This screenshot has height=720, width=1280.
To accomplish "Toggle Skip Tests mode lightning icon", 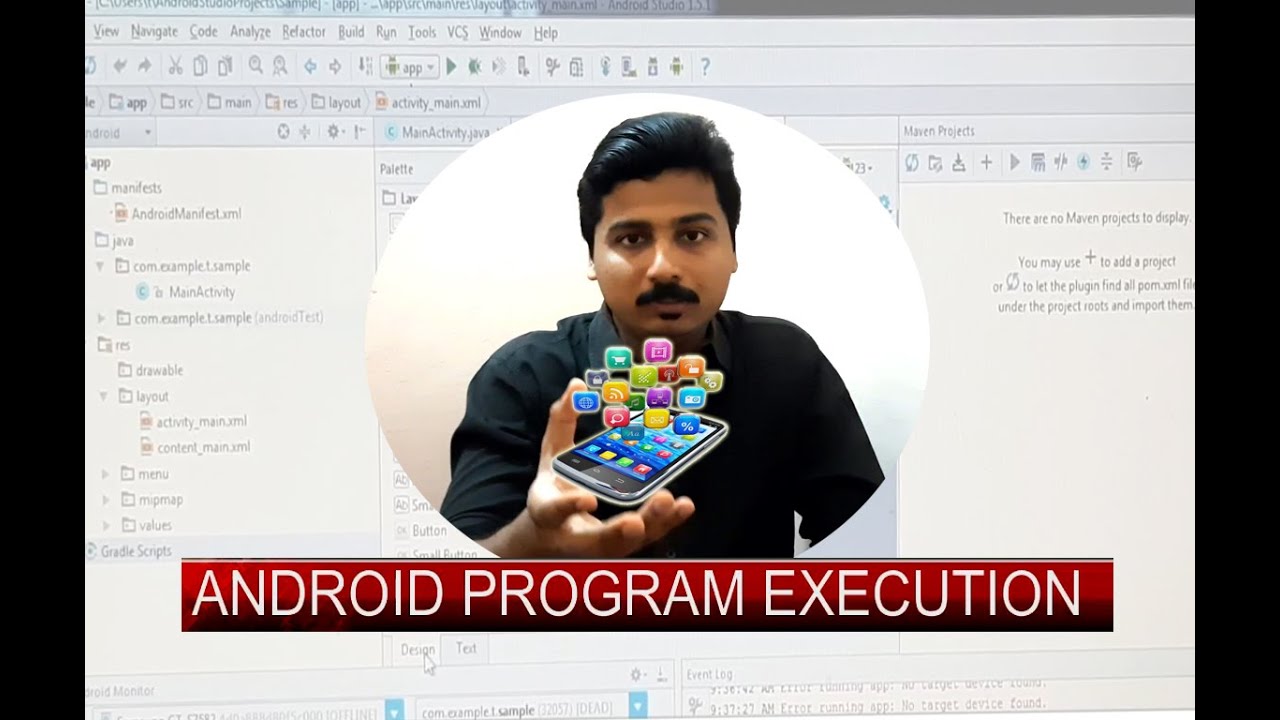I will [1083, 162].
